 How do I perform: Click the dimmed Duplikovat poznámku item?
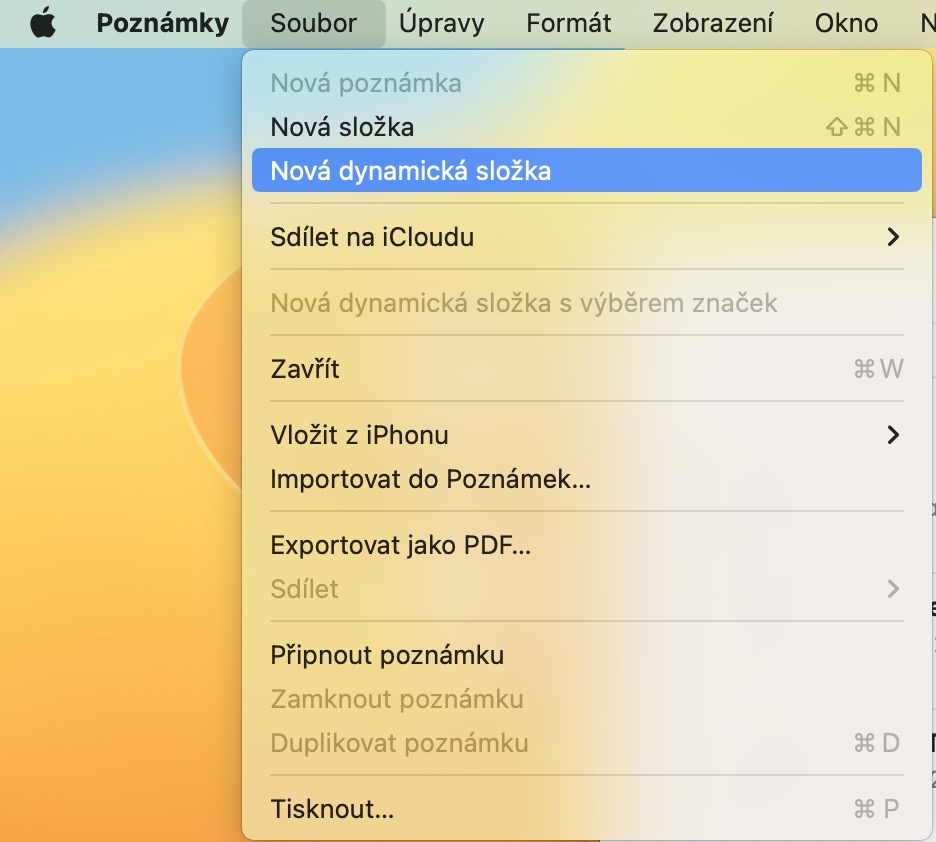point(399,743)
